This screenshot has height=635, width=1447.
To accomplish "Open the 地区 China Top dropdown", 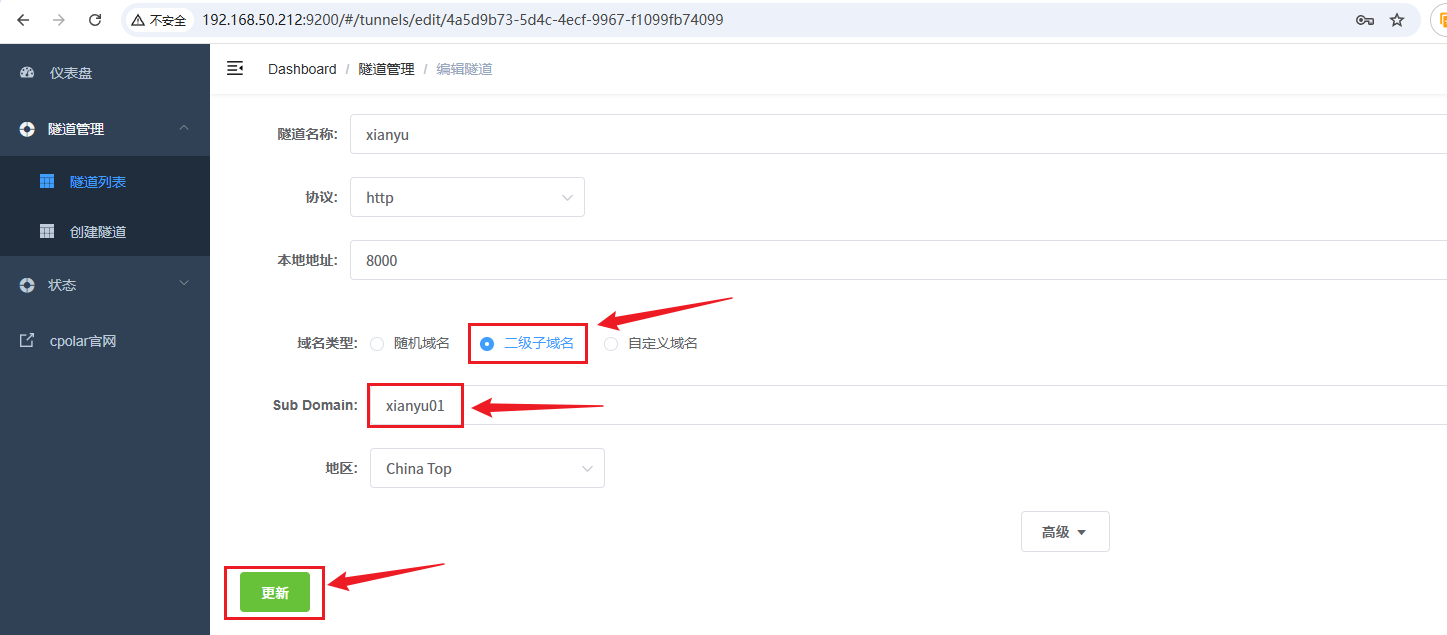I will coord(487,468).
